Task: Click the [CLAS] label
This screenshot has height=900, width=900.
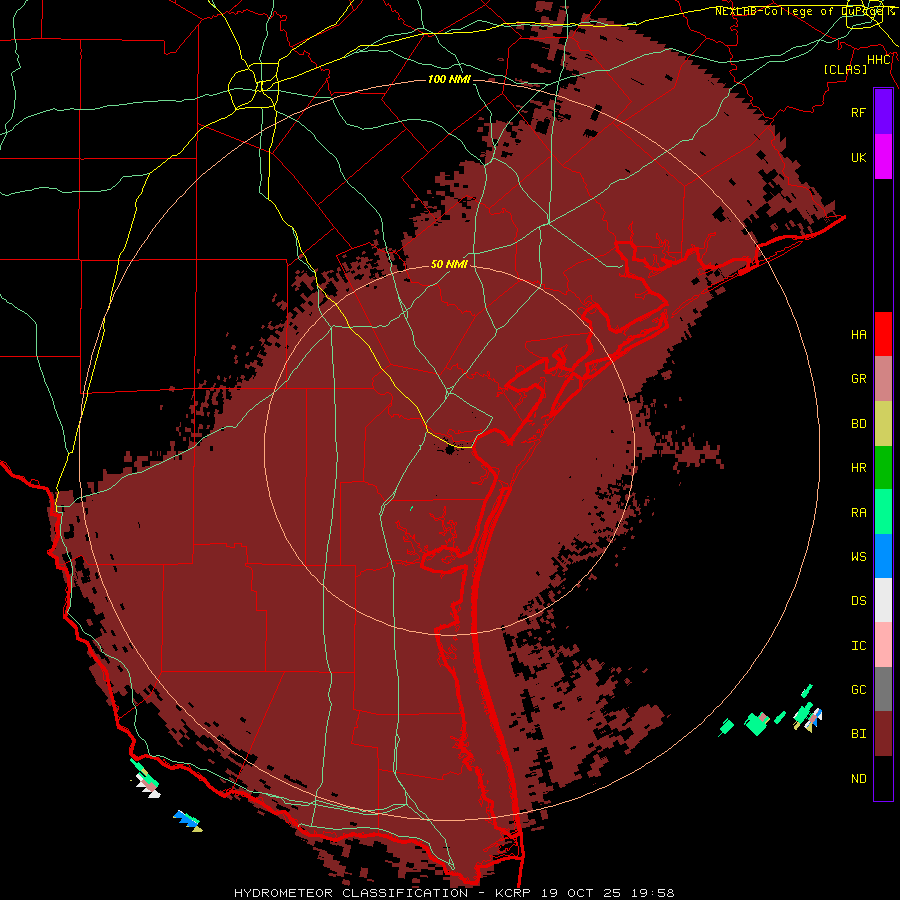Action: [x=845, y=69]
